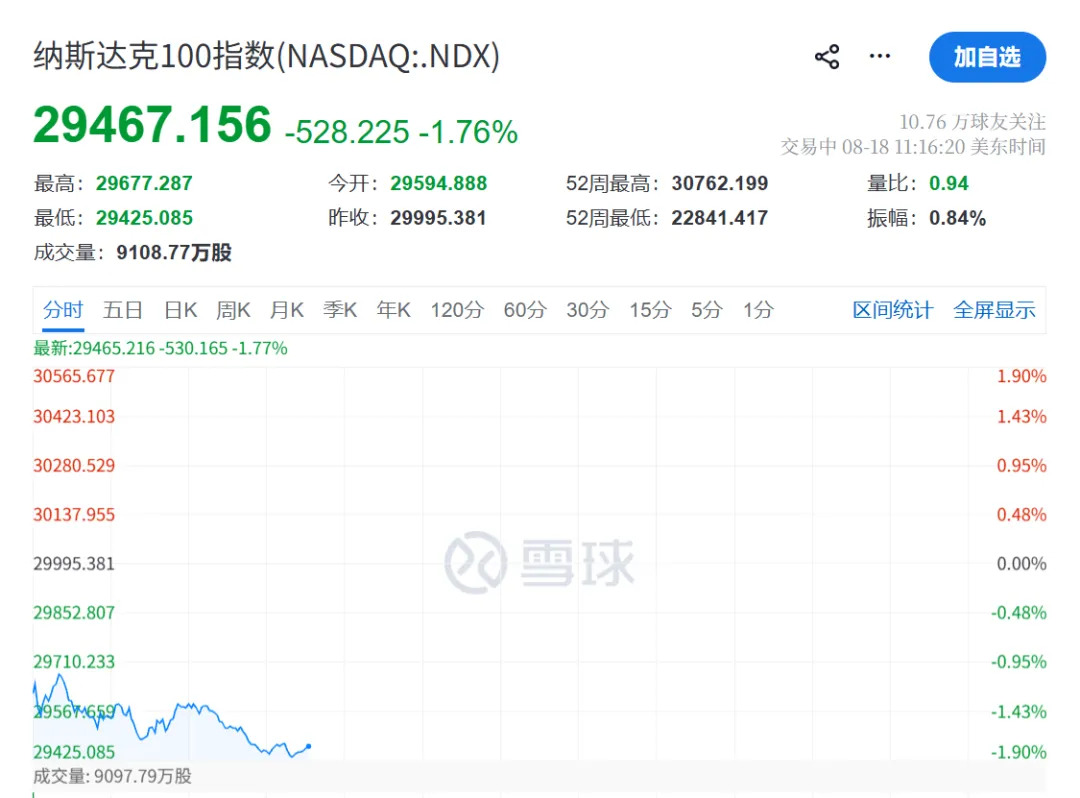Choose the 15分 interval tab
This screenshot has width=1080, height=798.
(650, 310)
